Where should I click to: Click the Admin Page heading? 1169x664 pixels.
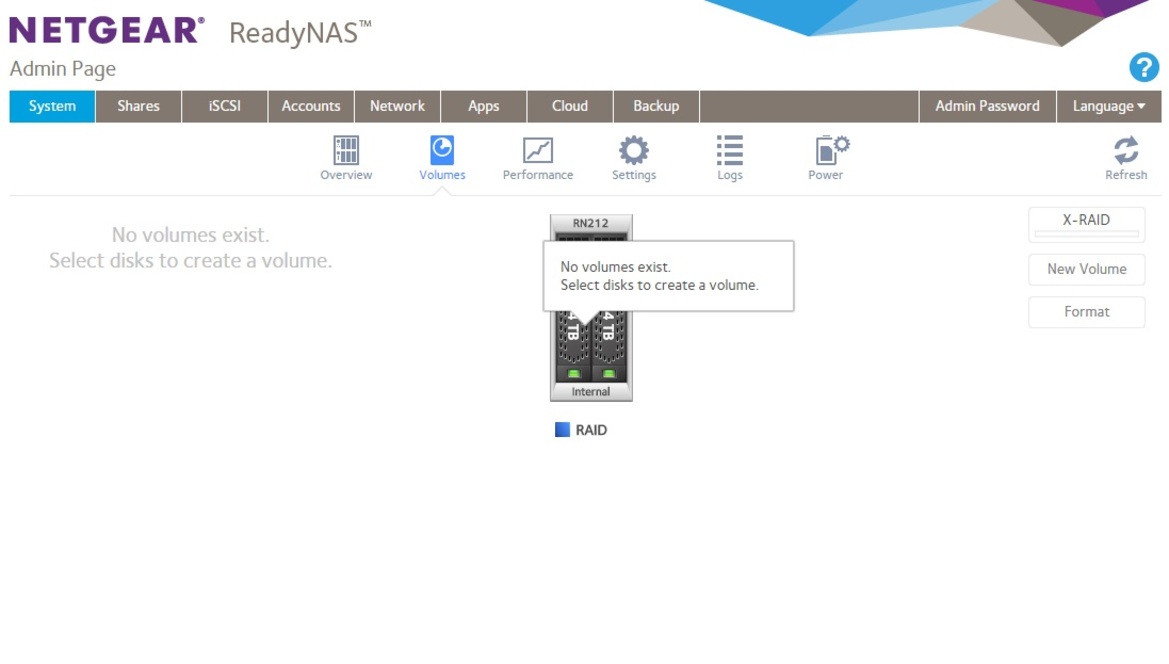[x=63, y=69]
